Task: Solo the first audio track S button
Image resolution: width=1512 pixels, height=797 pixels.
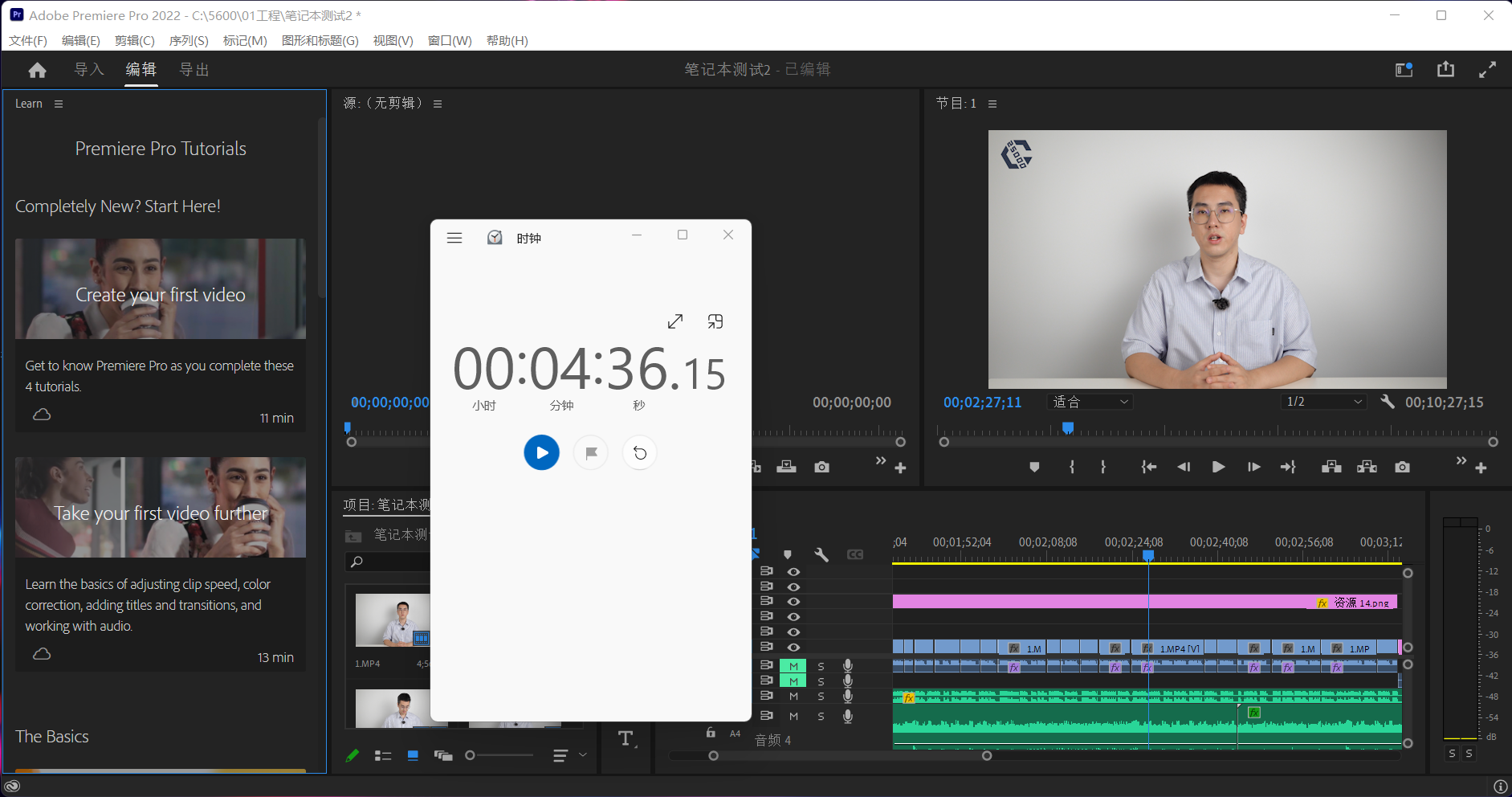Action: [x=821, y=666]
